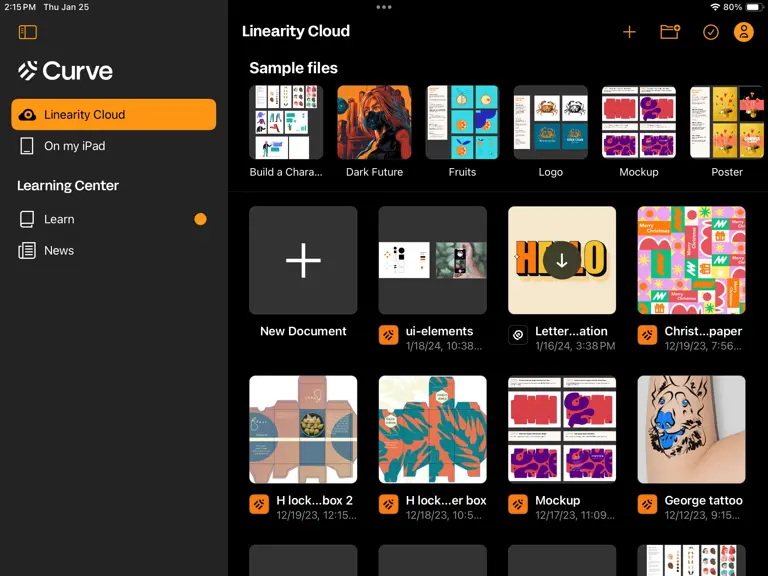Click the H lock...box 2 file name
Viewport: 768px width, 576px height.
[314, 501]
